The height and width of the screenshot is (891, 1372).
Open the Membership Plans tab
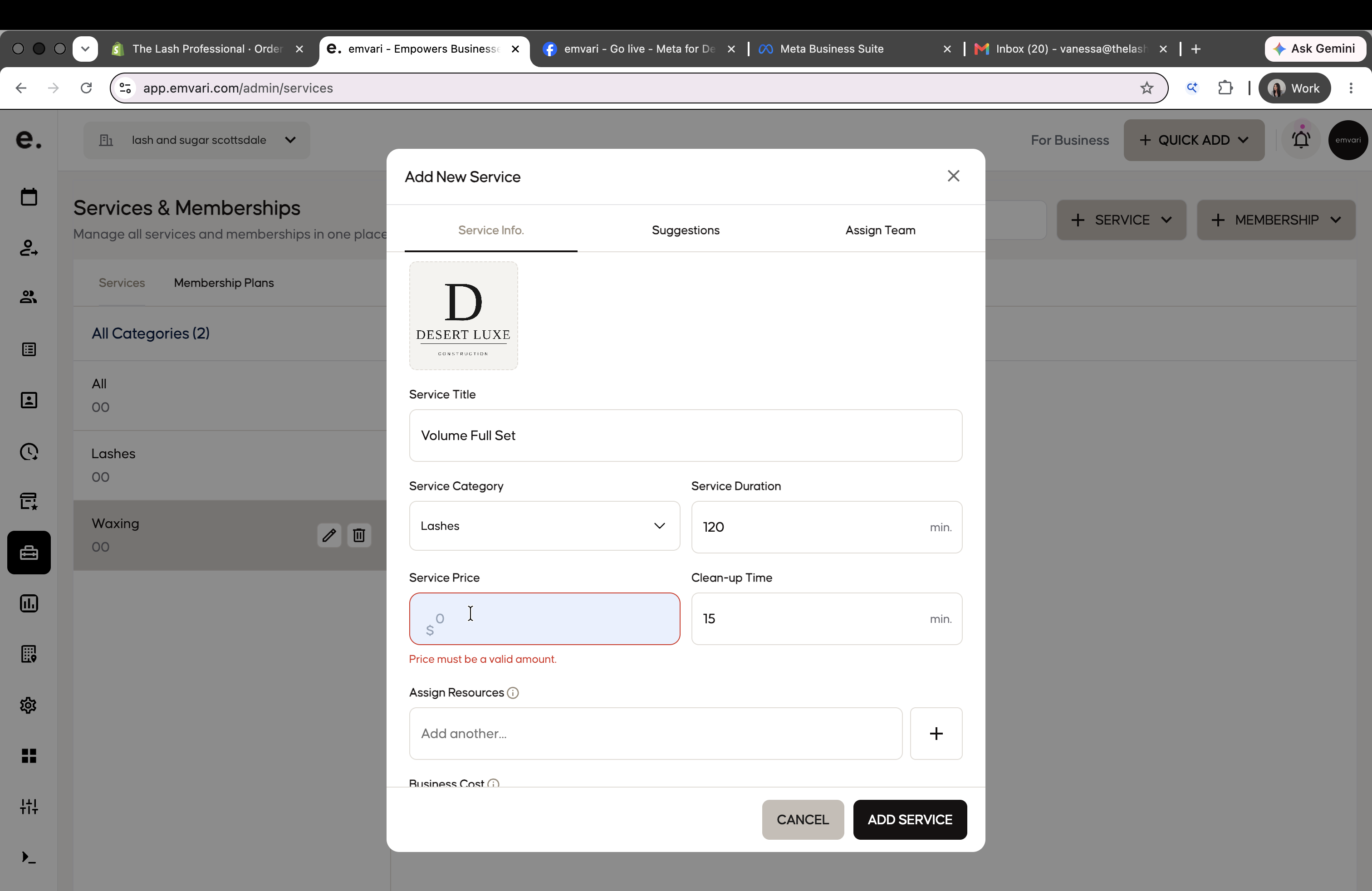click(224, 283)
